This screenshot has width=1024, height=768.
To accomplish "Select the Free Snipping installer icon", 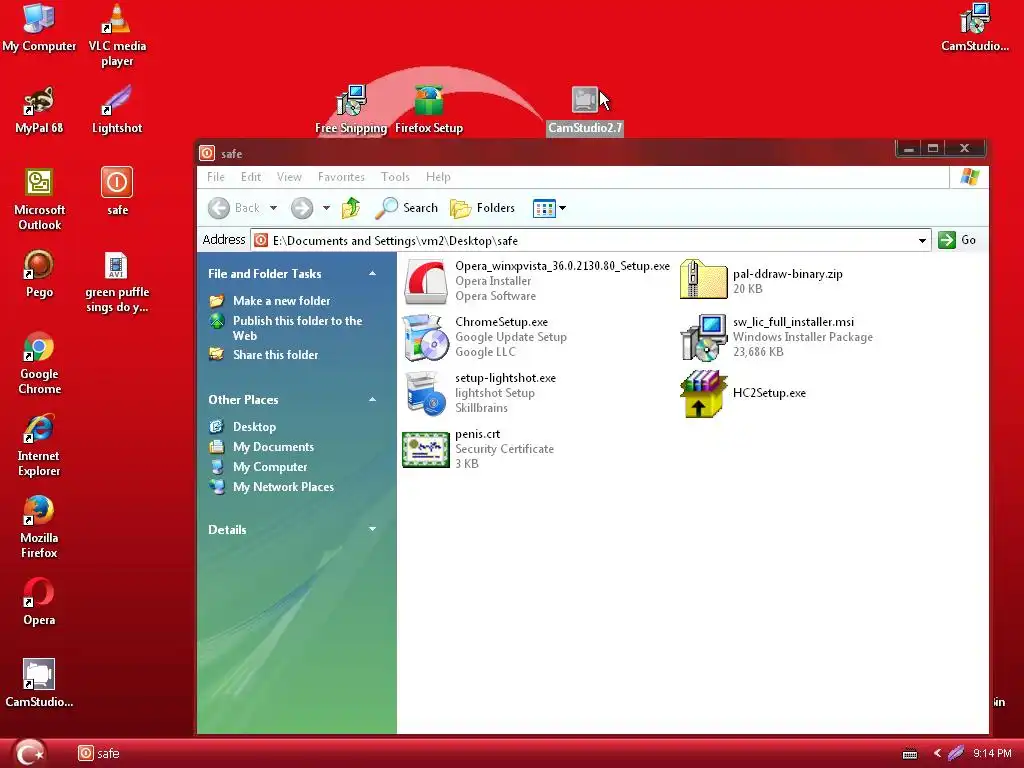I will click(x=351, y=109).
